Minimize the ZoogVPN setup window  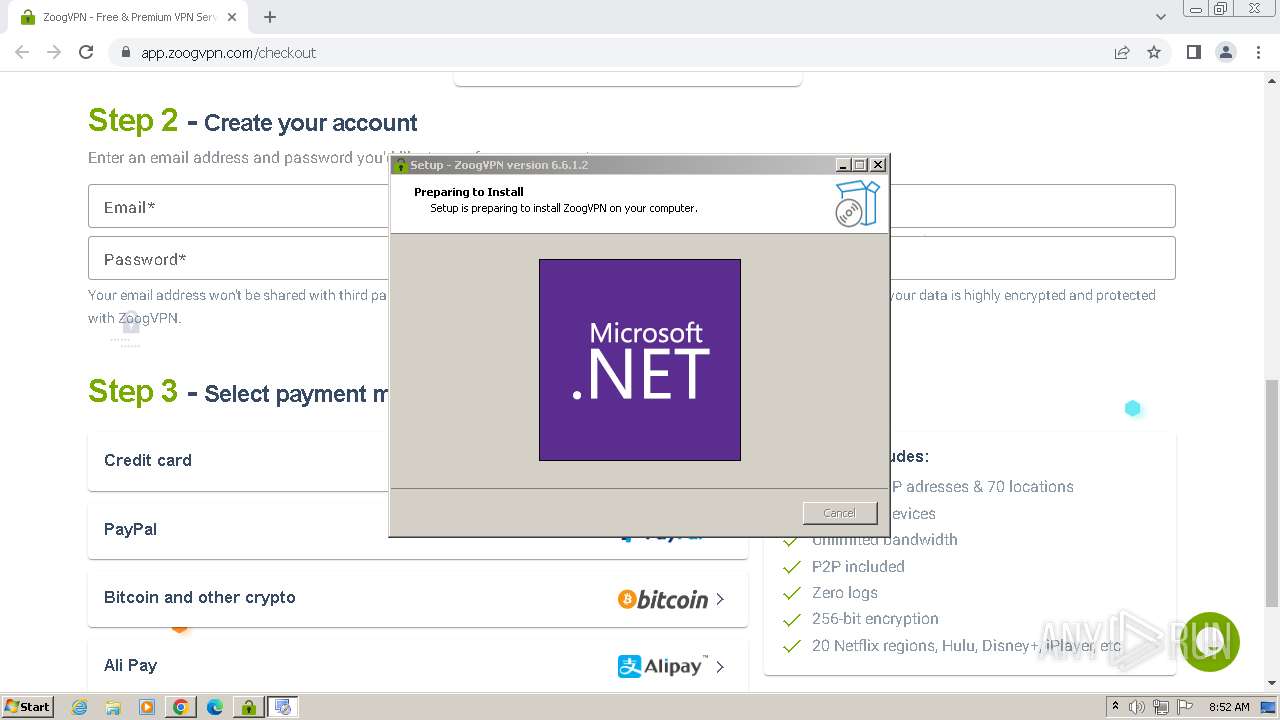click(843, 165)
